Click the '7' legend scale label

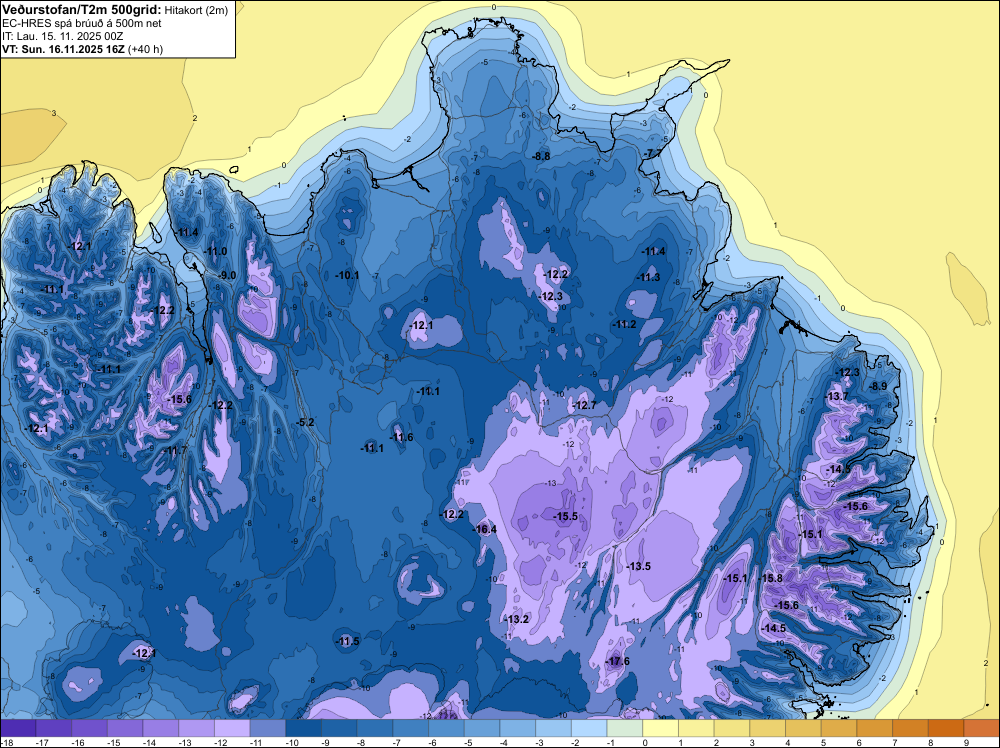tap(895, 742)
